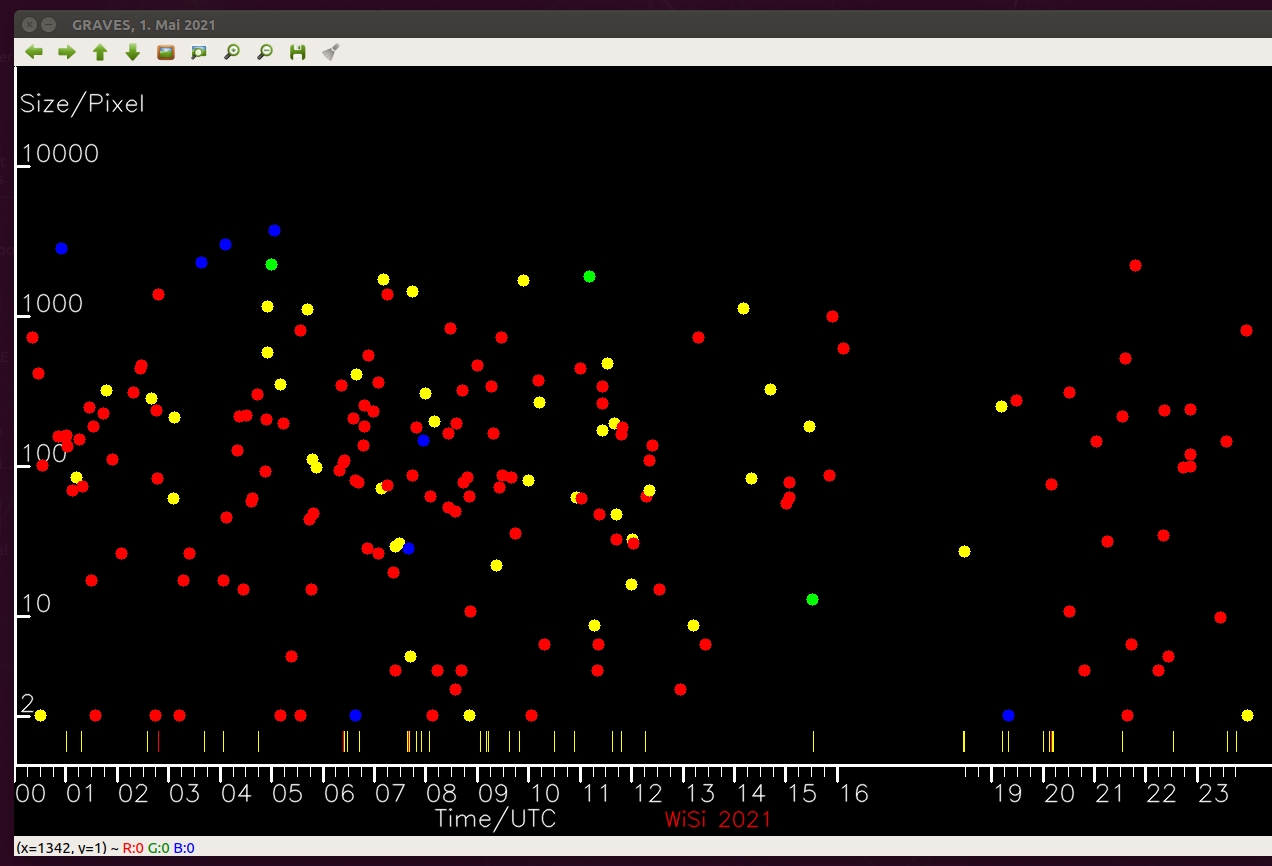Click the window title GRAVES, 1. Mai 2021
The image size is (1272, 866).
click(x=143, y=24)
